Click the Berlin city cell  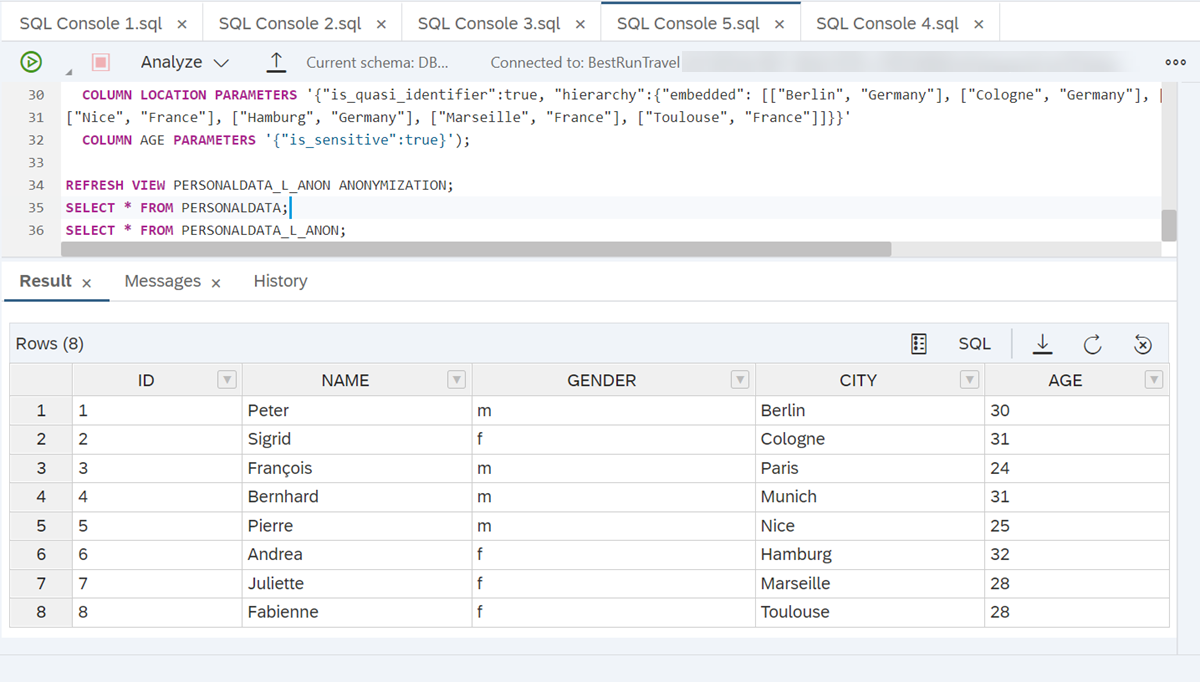[870, 410]
